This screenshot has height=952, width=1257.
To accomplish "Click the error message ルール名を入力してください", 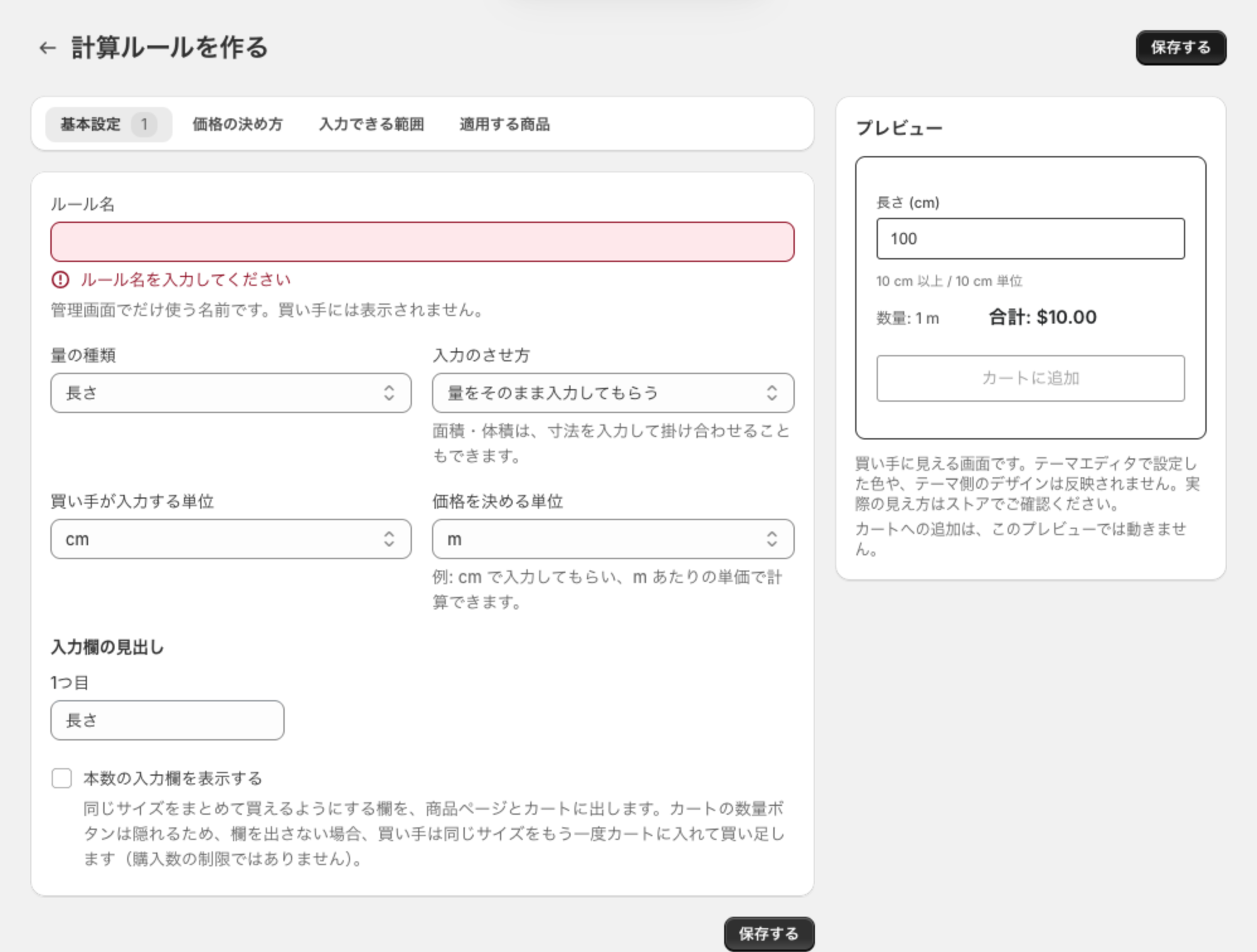I will point(186,280).
